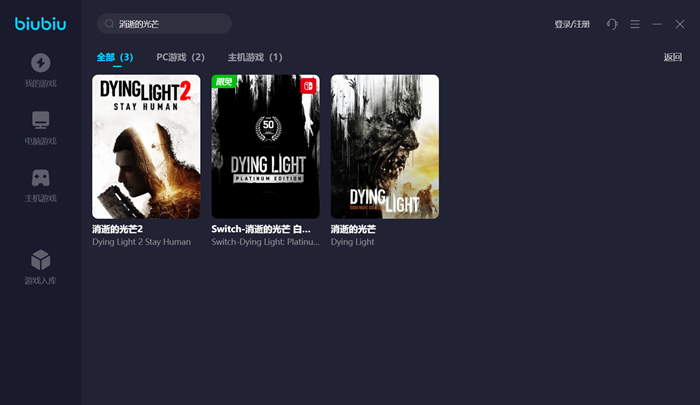Viewport: 700px width, 405px height.
Task: Open the hamburger menu icon
Action: pos(635,24)
